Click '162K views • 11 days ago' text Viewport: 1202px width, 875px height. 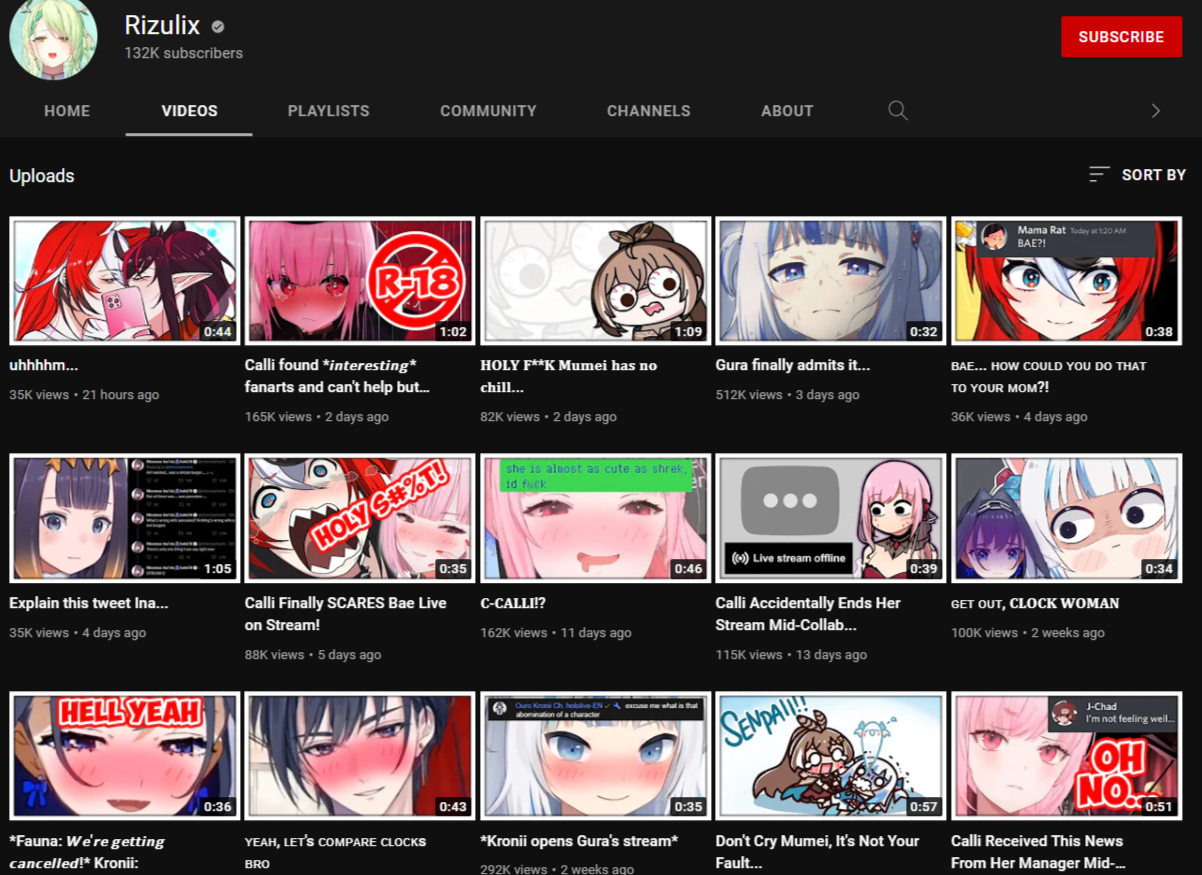[x=556, y=633]
